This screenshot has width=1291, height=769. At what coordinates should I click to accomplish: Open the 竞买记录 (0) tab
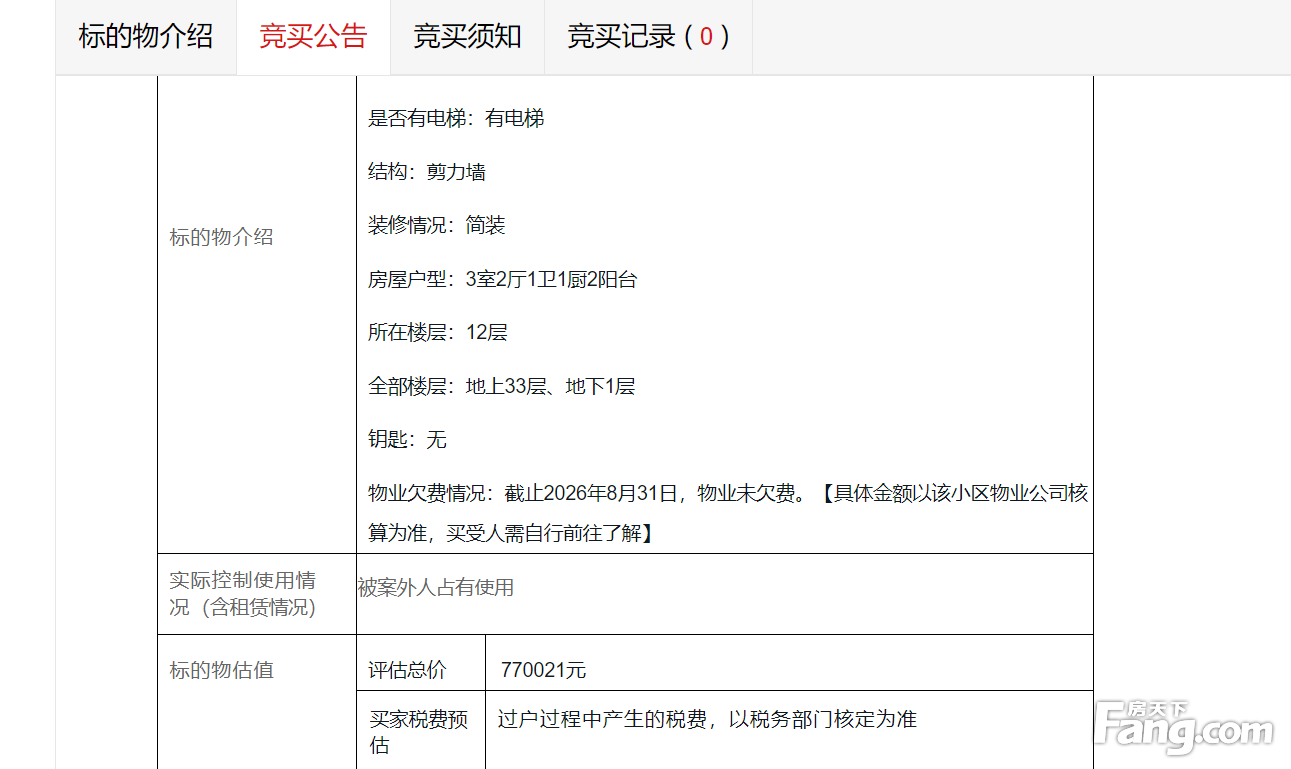pyautogui.click(x=648, y=37)
